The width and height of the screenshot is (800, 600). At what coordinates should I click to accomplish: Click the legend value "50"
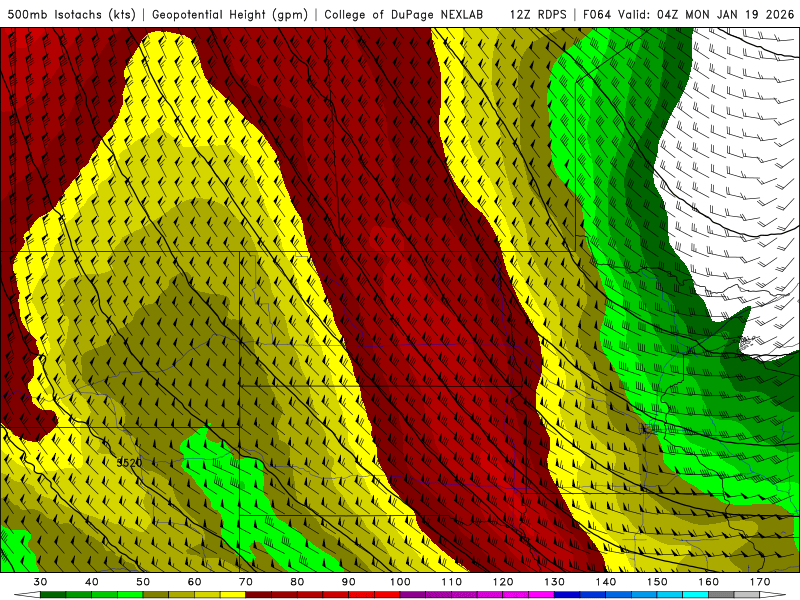[143, 582]
